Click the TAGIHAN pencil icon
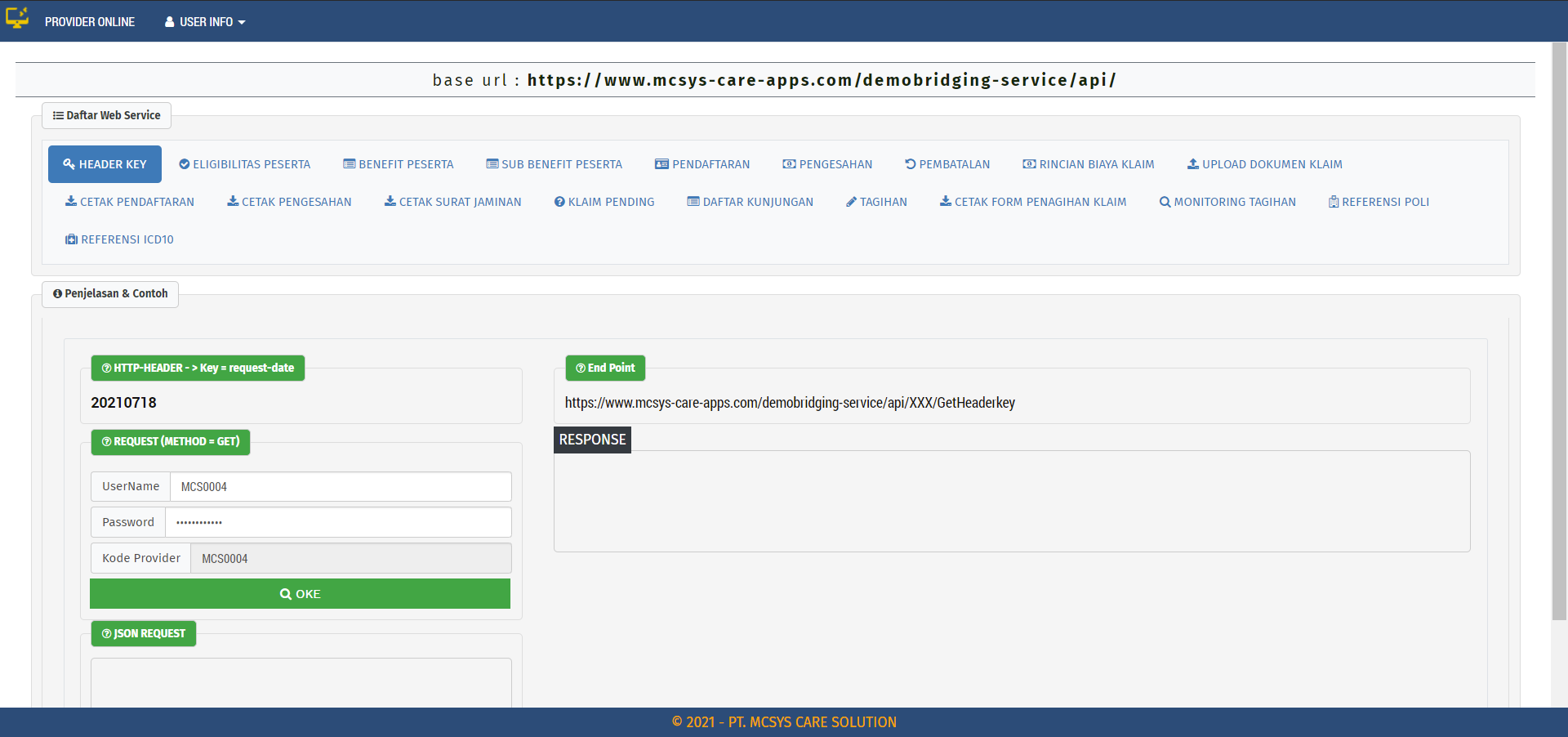This screenshot has height=737, width=1568. click(x=851, y=202)
